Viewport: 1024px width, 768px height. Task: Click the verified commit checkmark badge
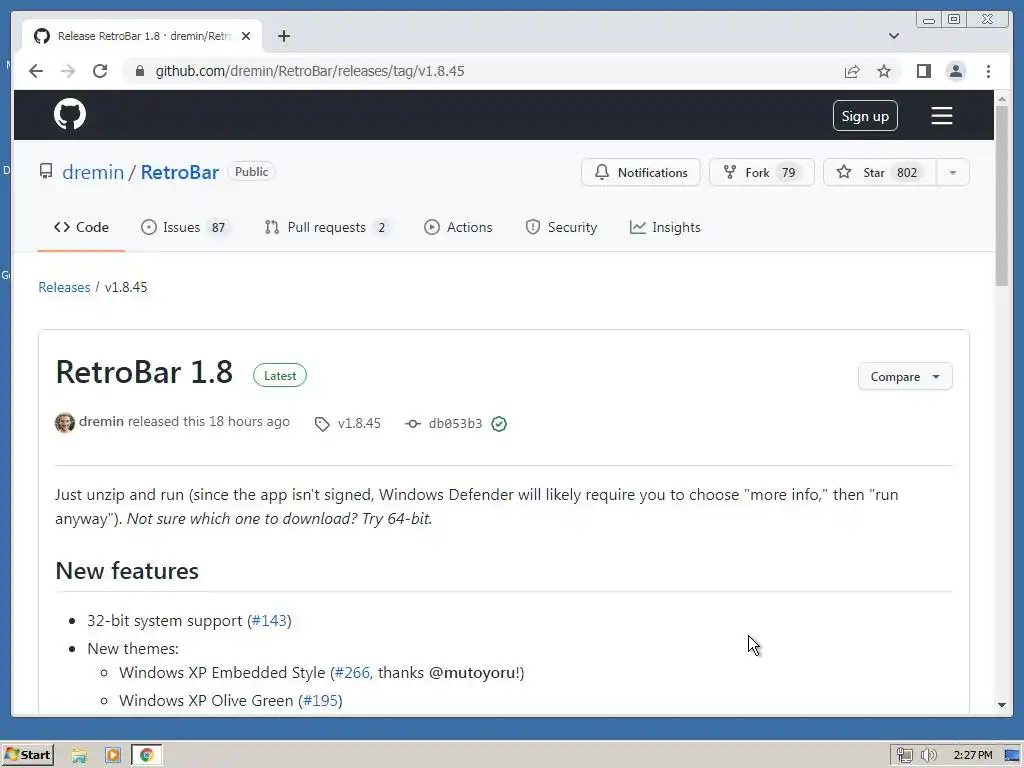499,424
